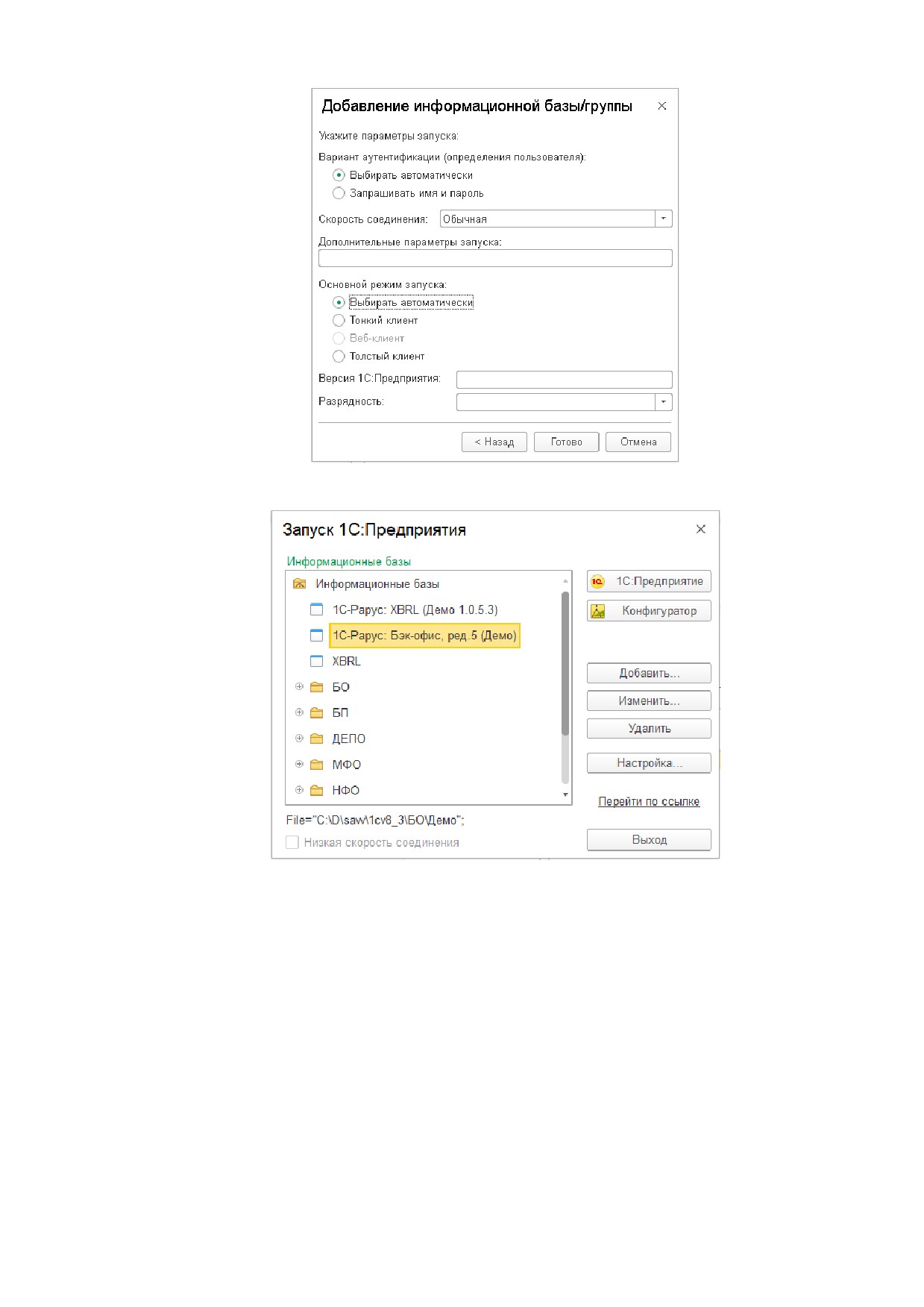Expand the МФО group
The width and height of the screenshot is (924, 1307).
click(299, 764)
